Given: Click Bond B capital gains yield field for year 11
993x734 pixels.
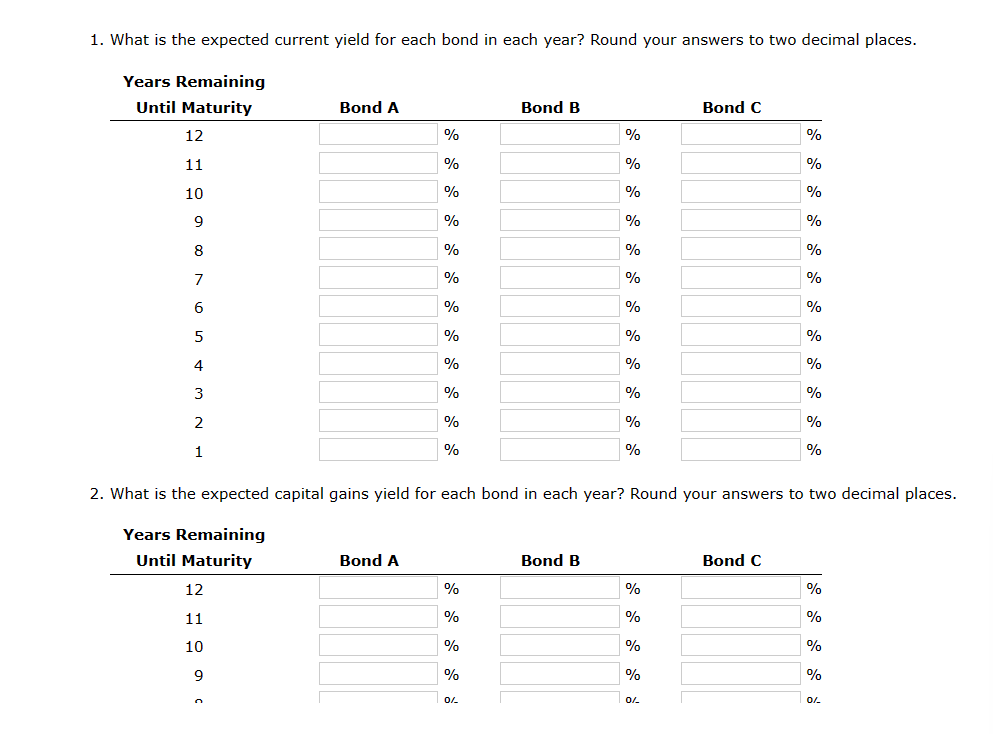Looking at the screenshot, I should (558, 615).
